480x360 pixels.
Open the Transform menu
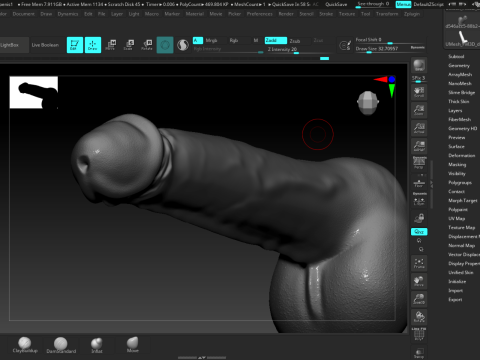387,14
